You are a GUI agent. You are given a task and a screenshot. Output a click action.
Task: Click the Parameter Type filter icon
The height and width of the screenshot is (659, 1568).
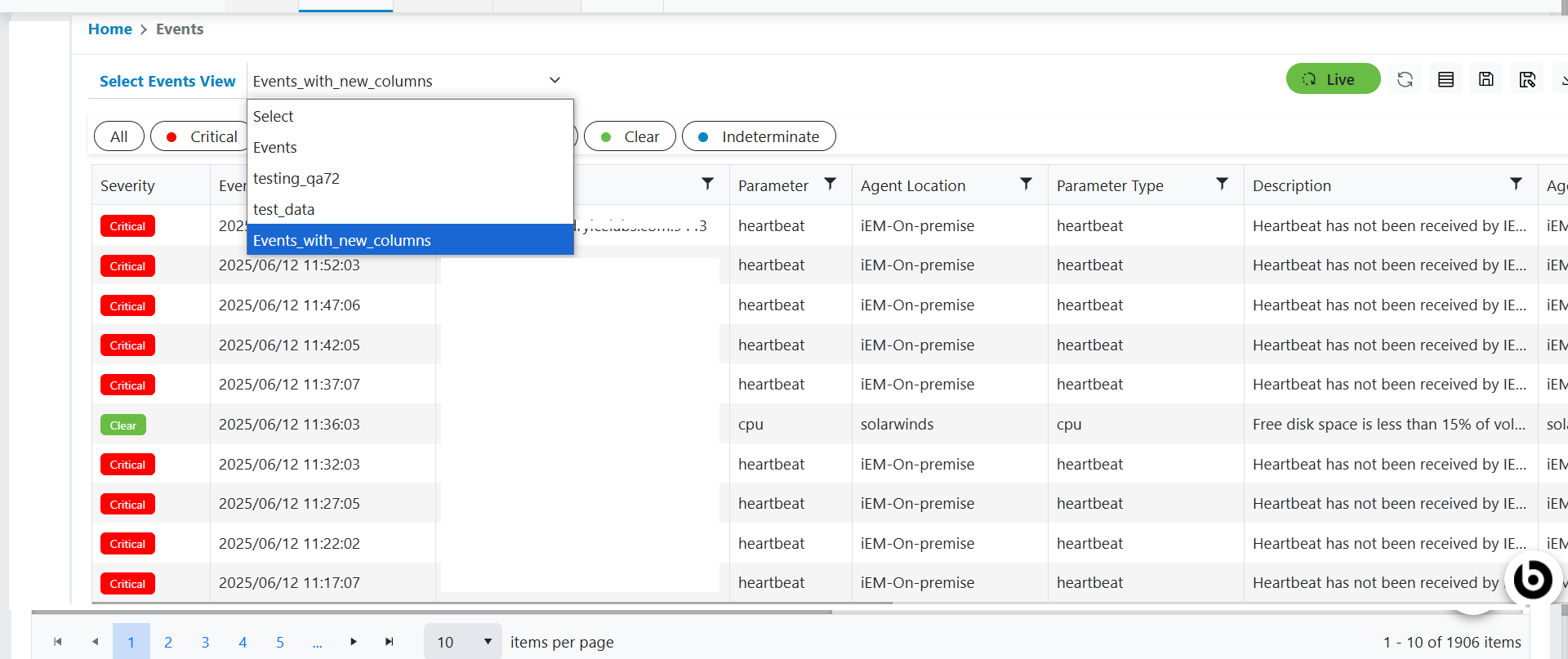pos(1222,184)
